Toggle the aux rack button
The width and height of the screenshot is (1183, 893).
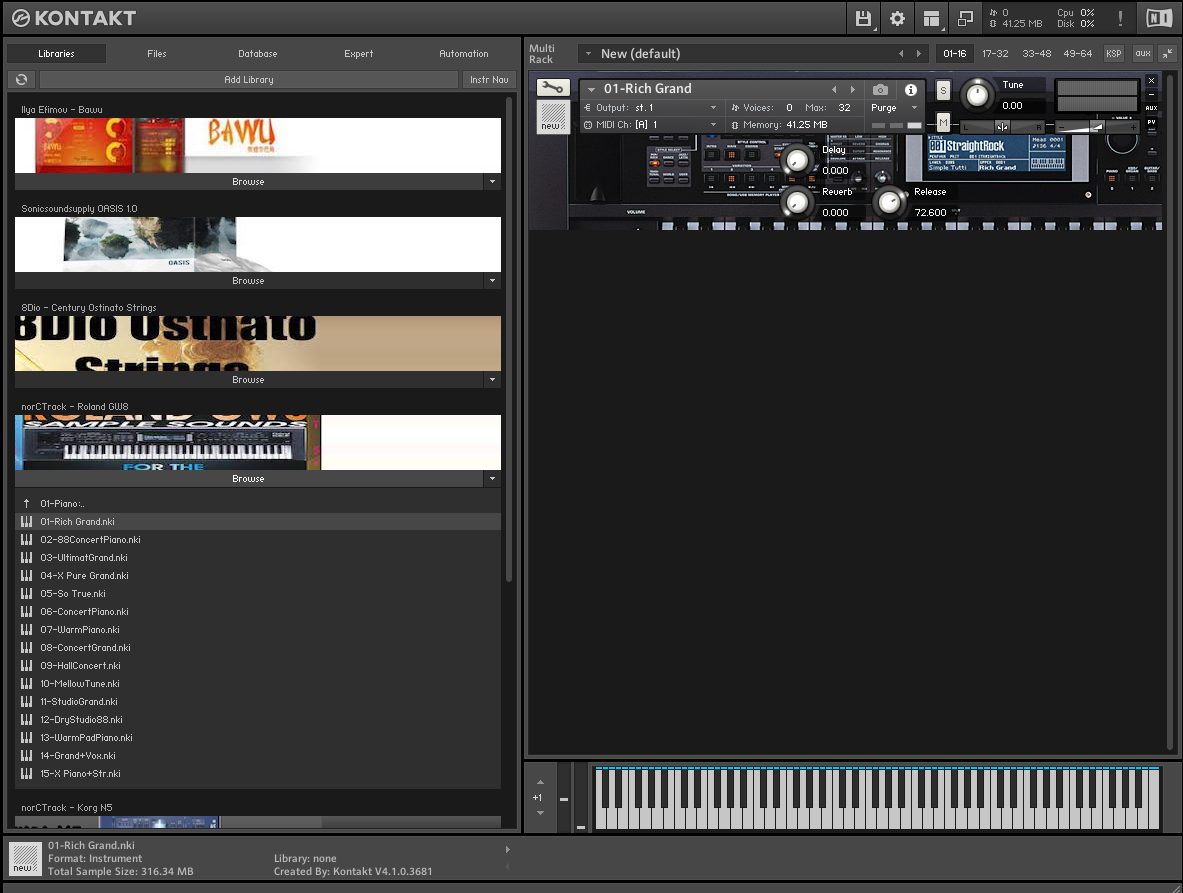pos(1143,54)
